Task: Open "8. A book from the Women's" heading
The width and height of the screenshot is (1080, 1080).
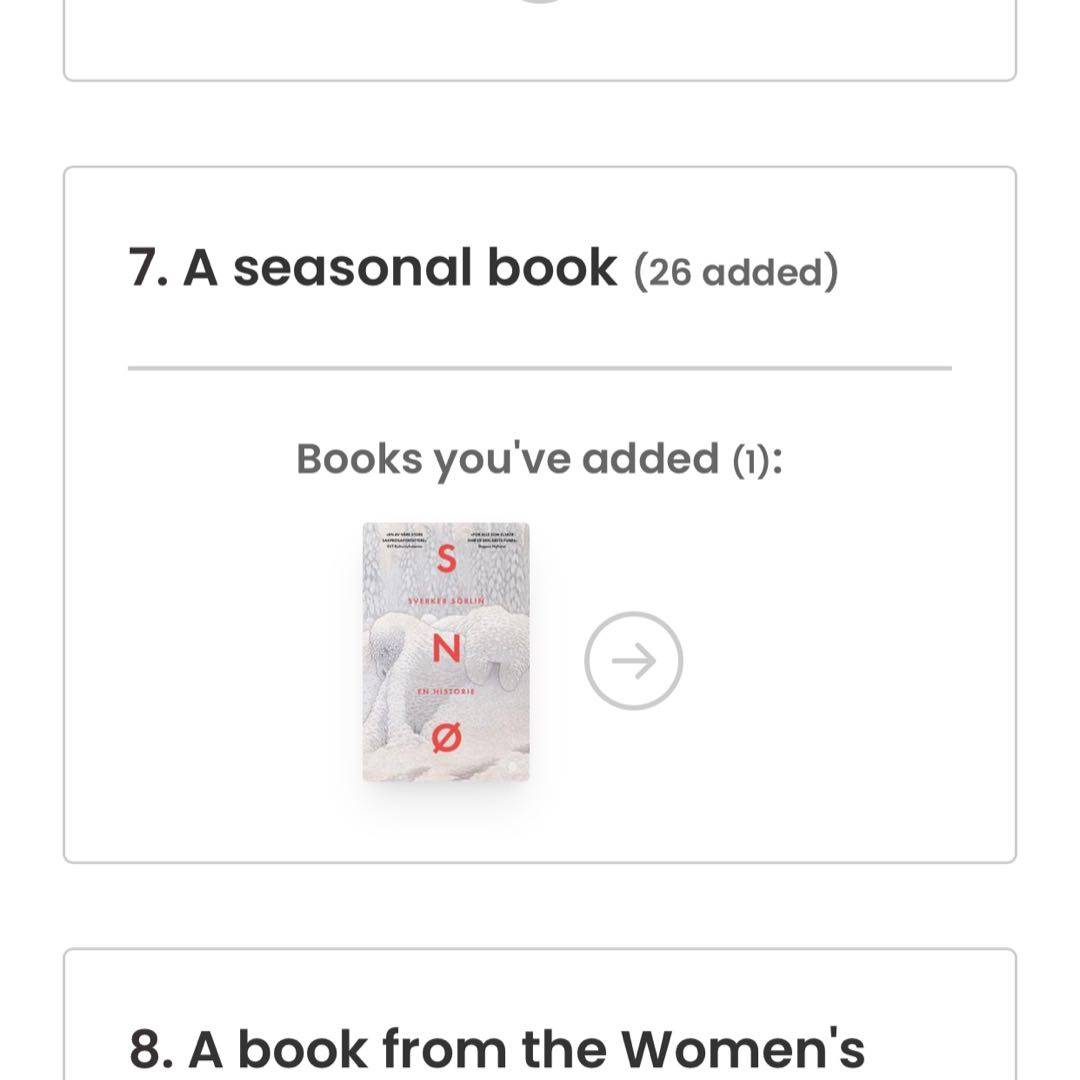Action: tap(497, 1048)
